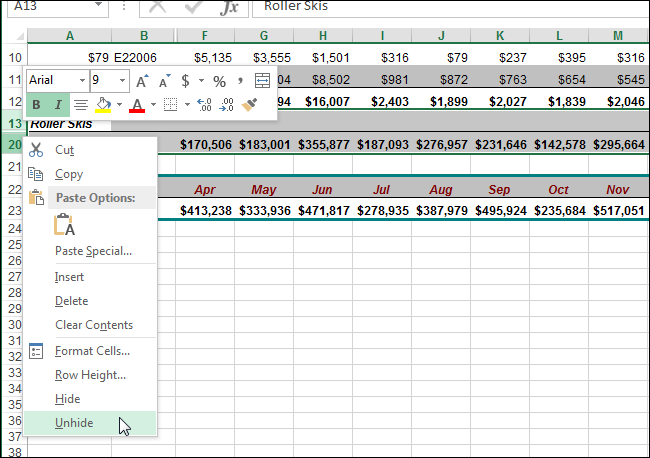
Task: Open Format Cells dialog entry
Action: click(92, 351)
